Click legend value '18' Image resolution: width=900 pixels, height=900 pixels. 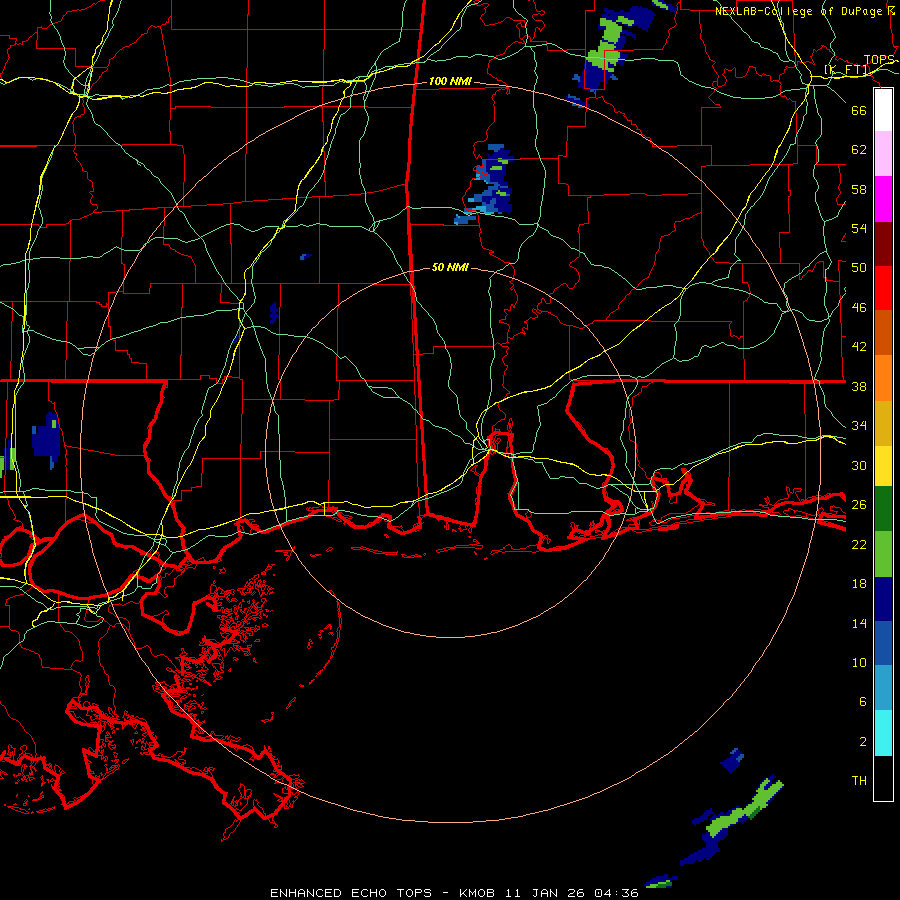[859, 584]
